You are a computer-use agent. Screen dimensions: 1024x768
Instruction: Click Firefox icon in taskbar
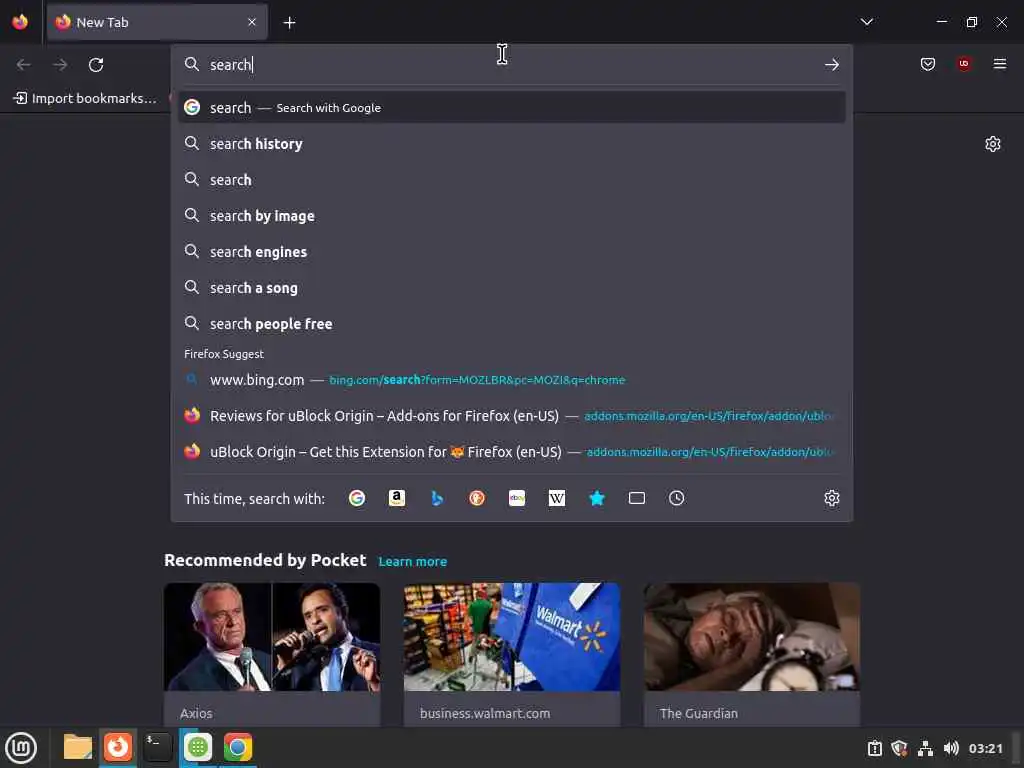118,747
